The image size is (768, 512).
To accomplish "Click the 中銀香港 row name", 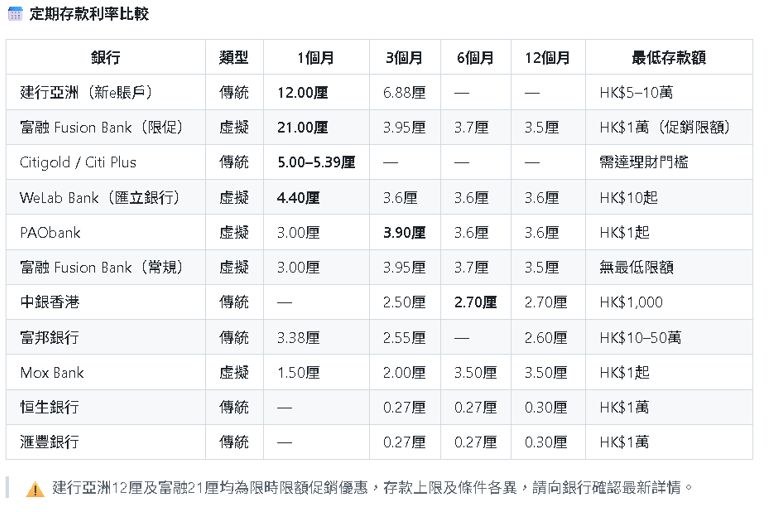I will coord(49,302).
